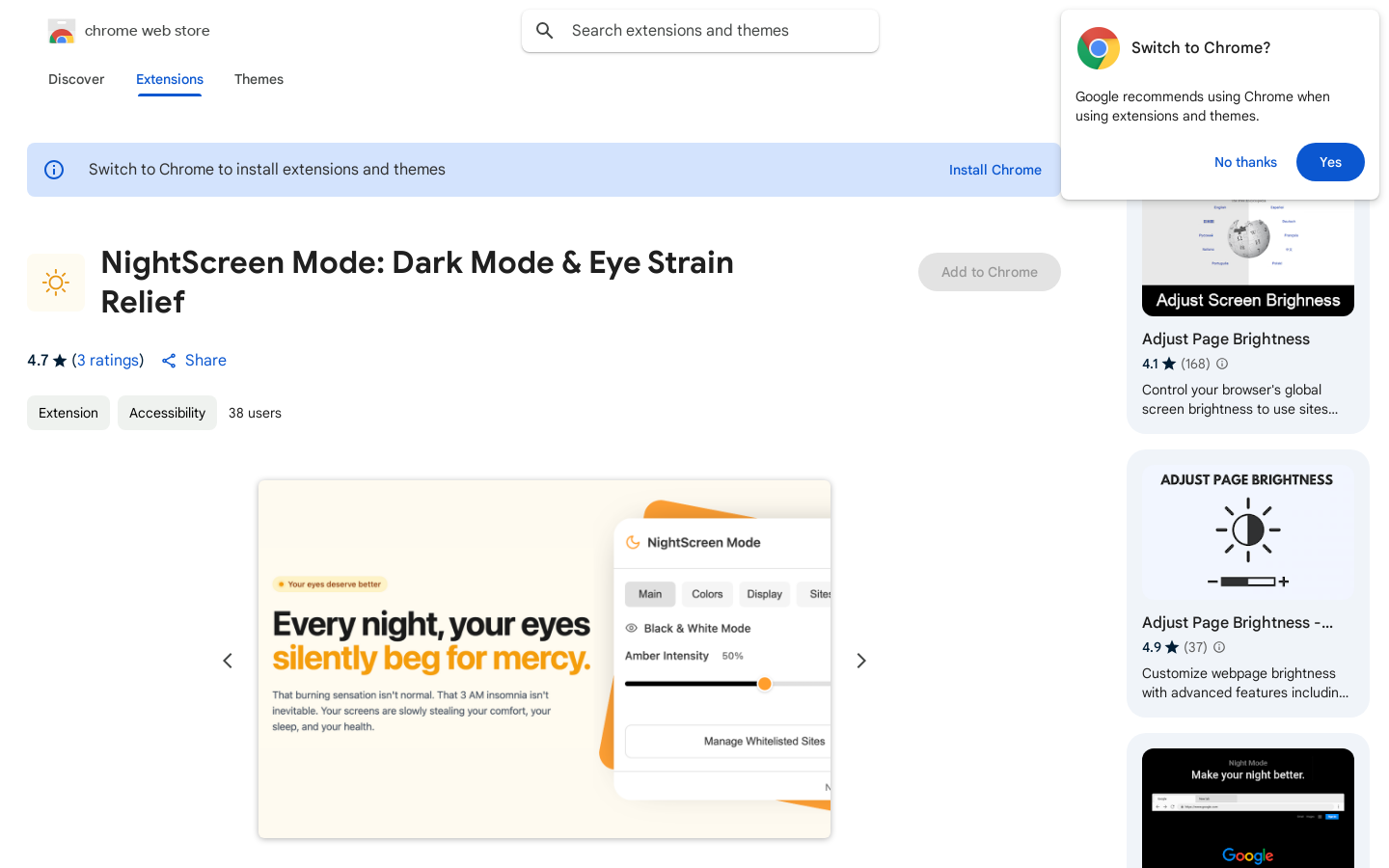
Task: Click the info icon next to (168)
Action: point(1222,364)
